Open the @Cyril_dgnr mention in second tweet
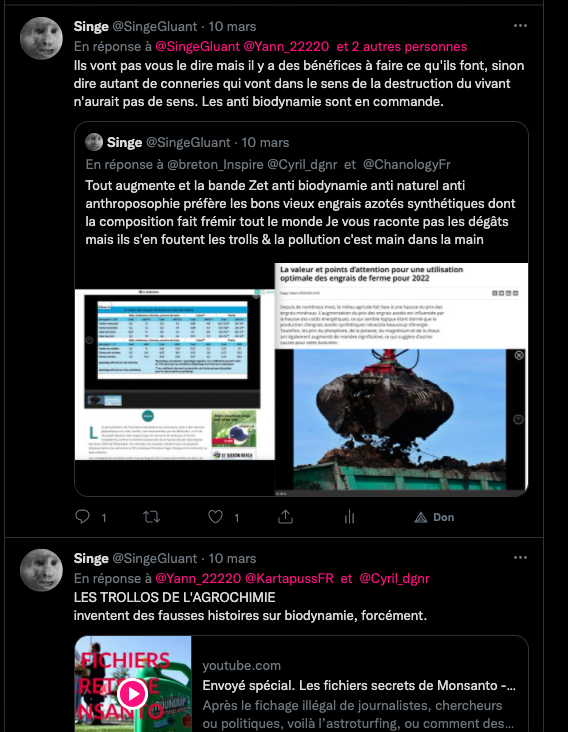Viewport: 568px width, 732px height. coord(394,578)
